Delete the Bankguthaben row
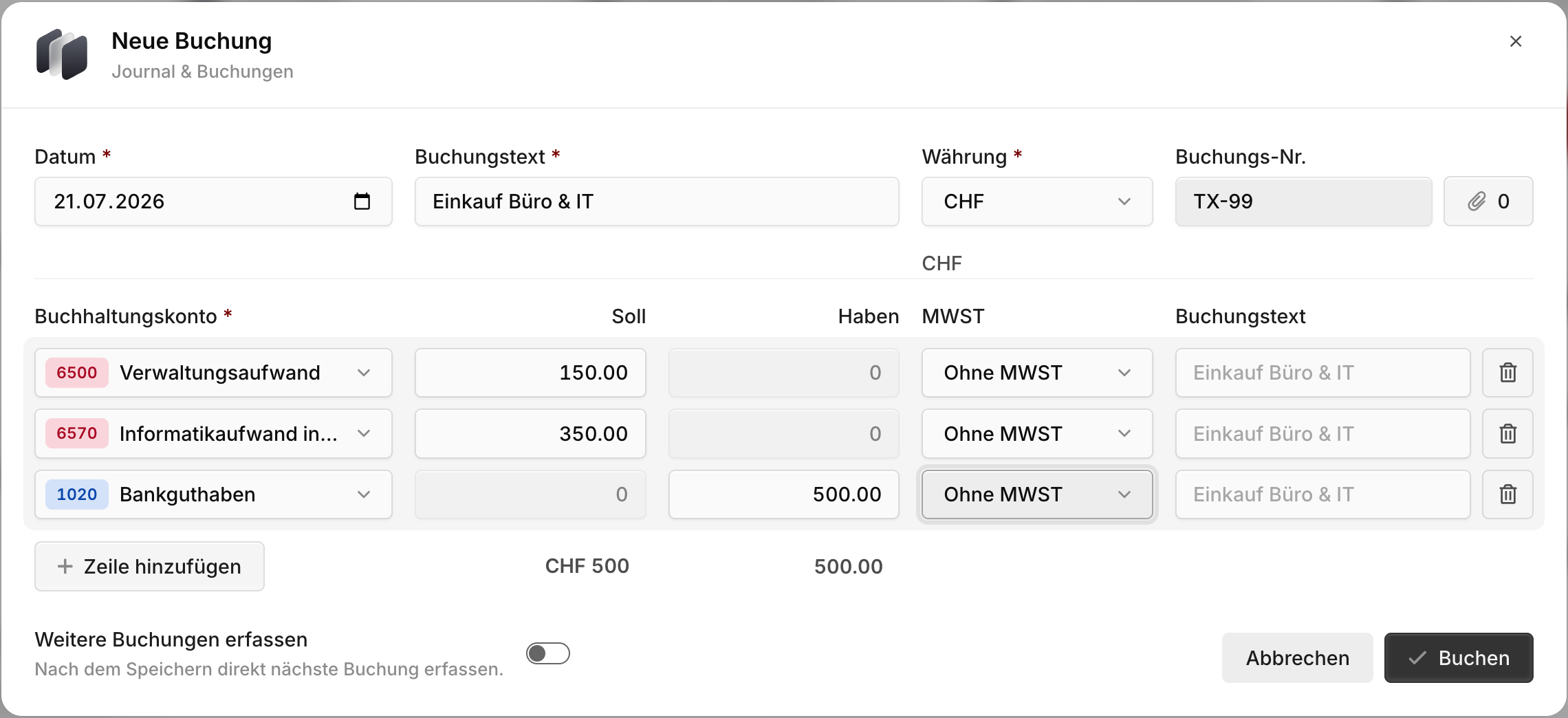 (x=1507, y=494)
